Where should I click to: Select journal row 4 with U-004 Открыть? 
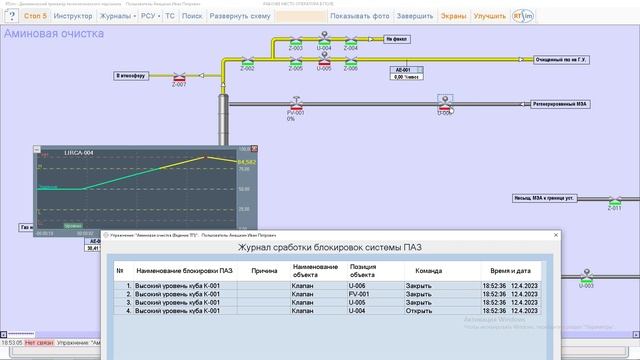(x=328, y=311)
